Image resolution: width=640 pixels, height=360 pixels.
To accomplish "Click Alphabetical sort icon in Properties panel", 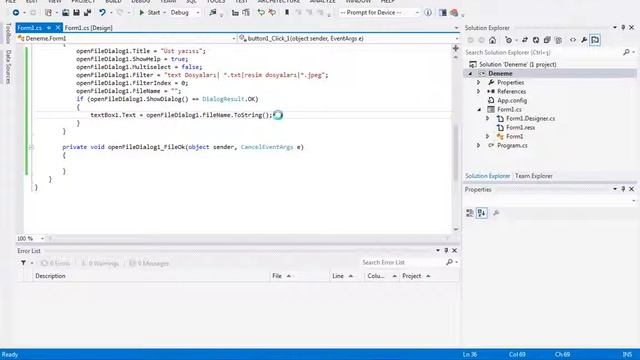I will coord(482,213).
